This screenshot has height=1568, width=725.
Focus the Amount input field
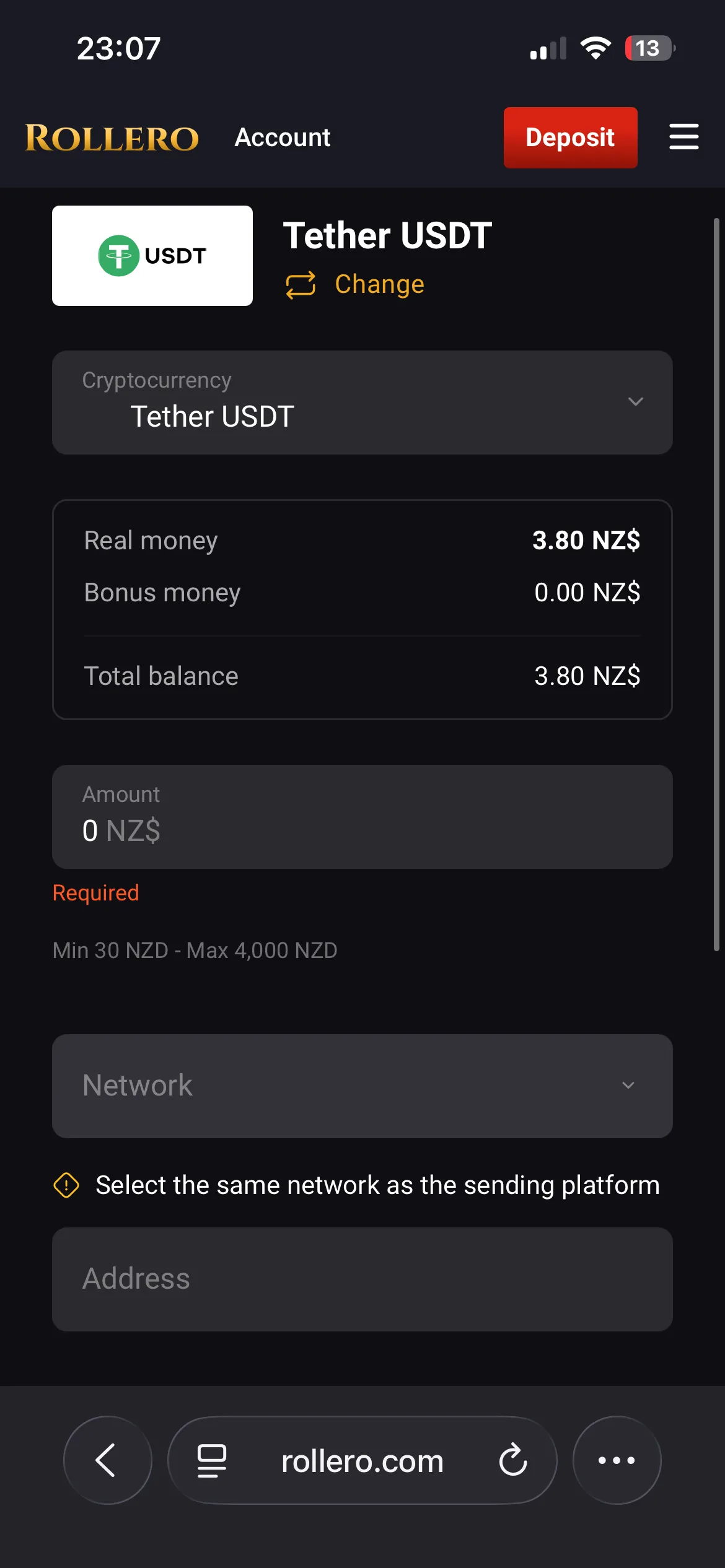362,816
